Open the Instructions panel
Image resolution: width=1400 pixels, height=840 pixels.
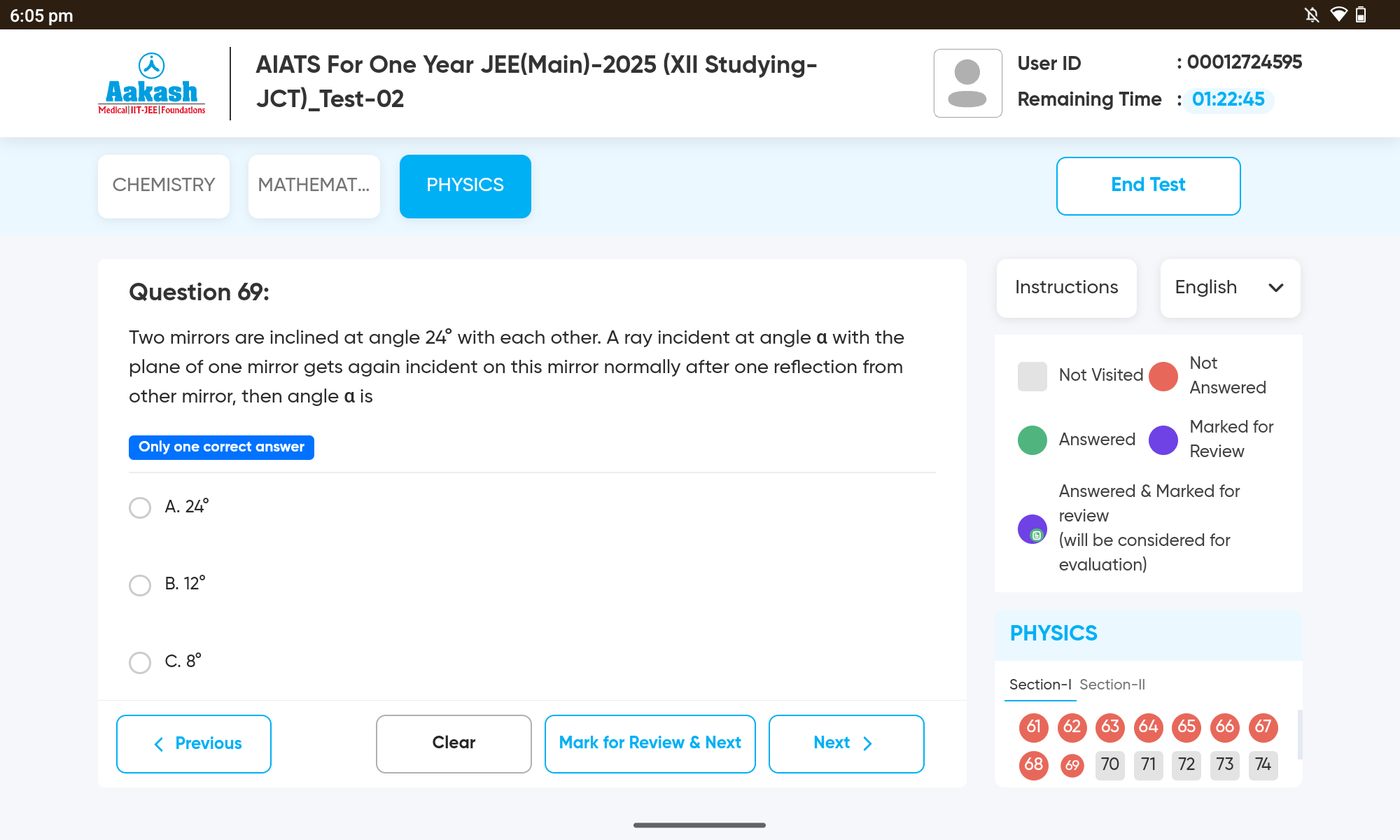click(x=1066, y=288)
